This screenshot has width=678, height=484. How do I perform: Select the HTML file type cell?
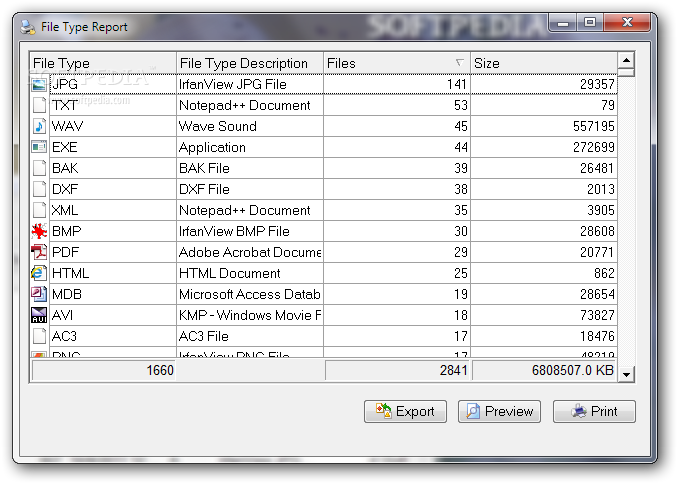pyautogui.click(x=113, y=273)
